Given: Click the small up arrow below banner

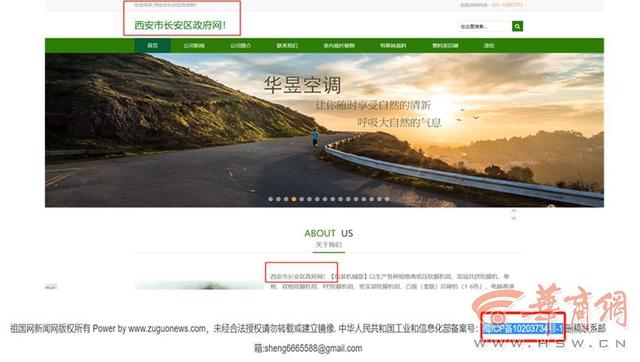Looking at the screenshot, I should [x=514, y=211].
